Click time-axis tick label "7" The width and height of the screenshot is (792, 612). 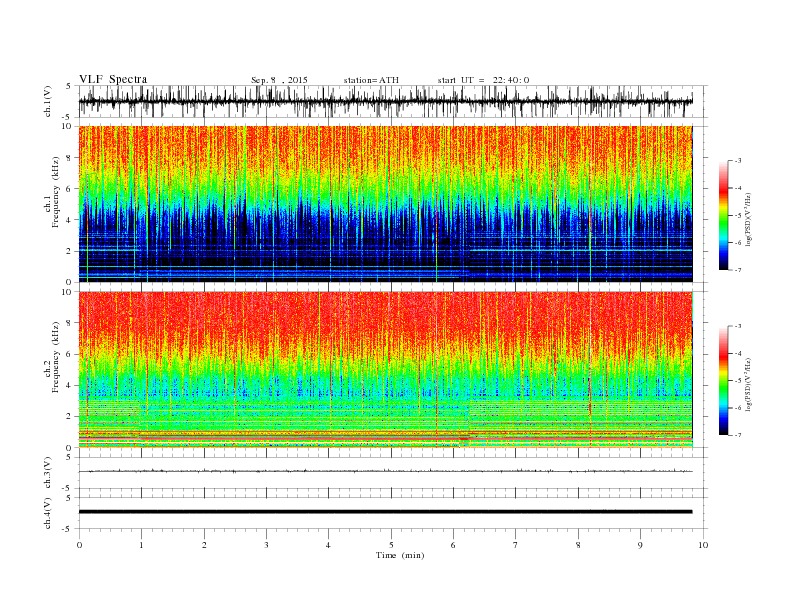click(516, 545)
